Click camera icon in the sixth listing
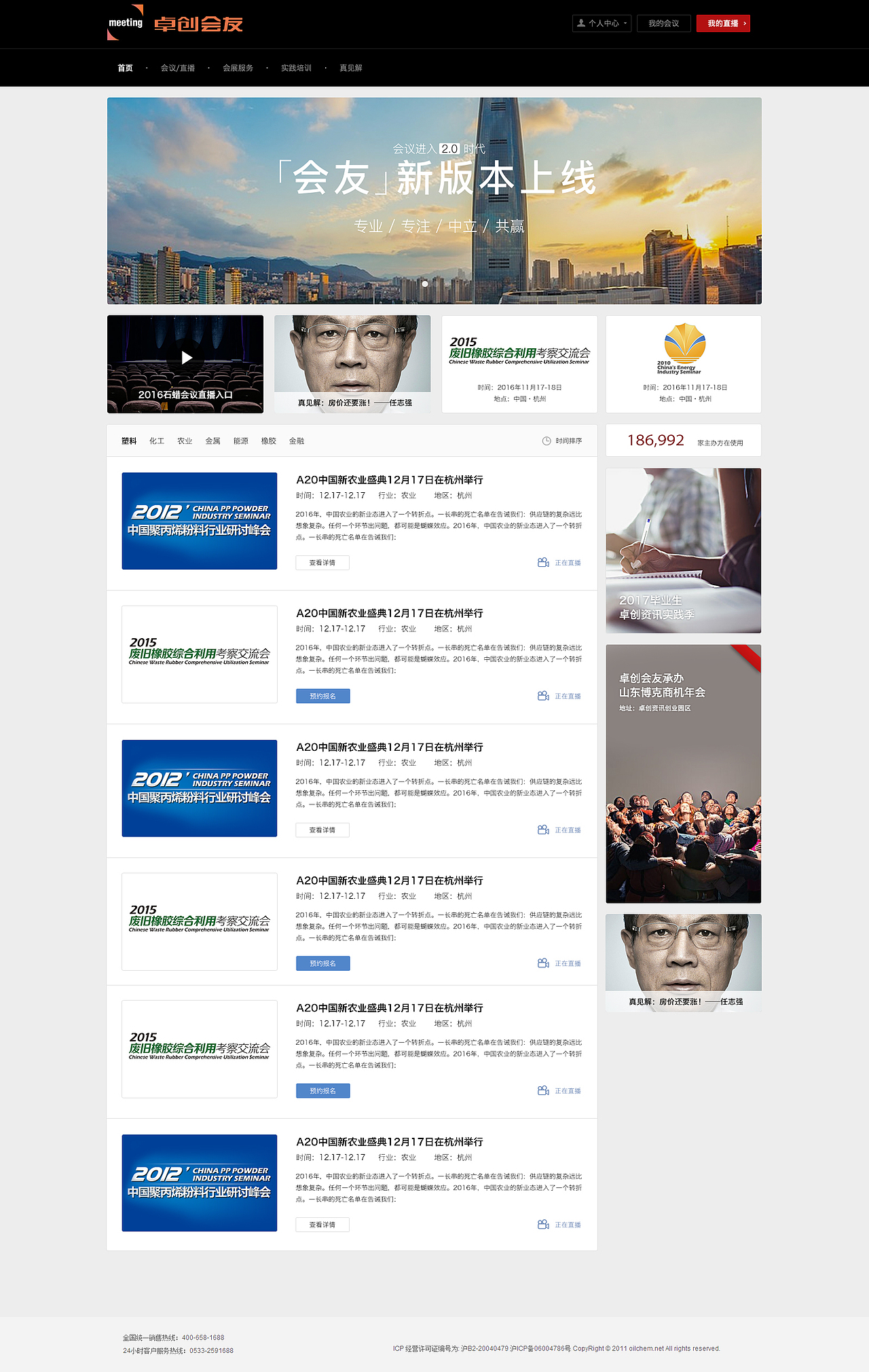Screen dimensions: 869x1372 pos(543,1225)
